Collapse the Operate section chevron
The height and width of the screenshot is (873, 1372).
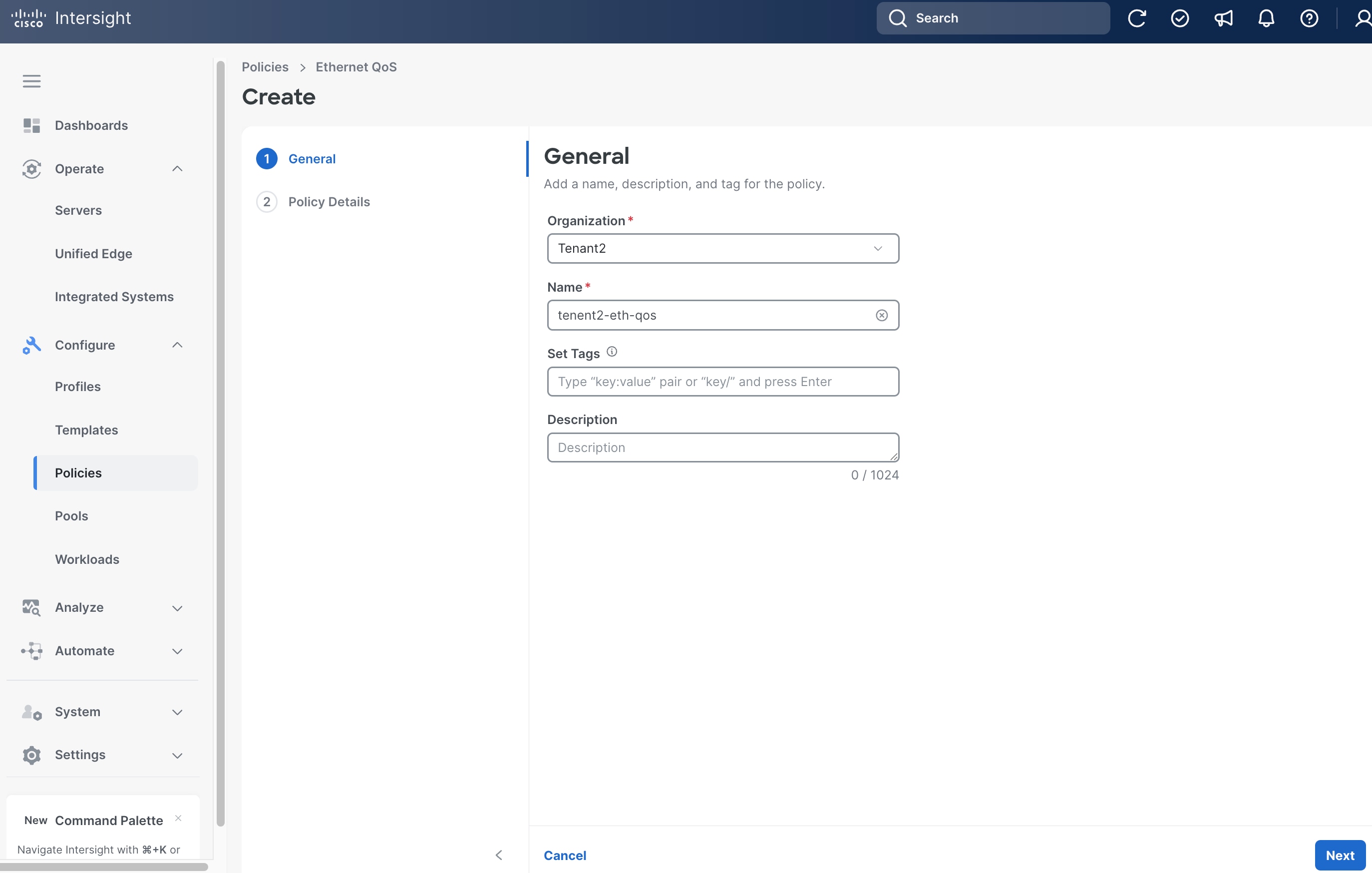point(177,169)
